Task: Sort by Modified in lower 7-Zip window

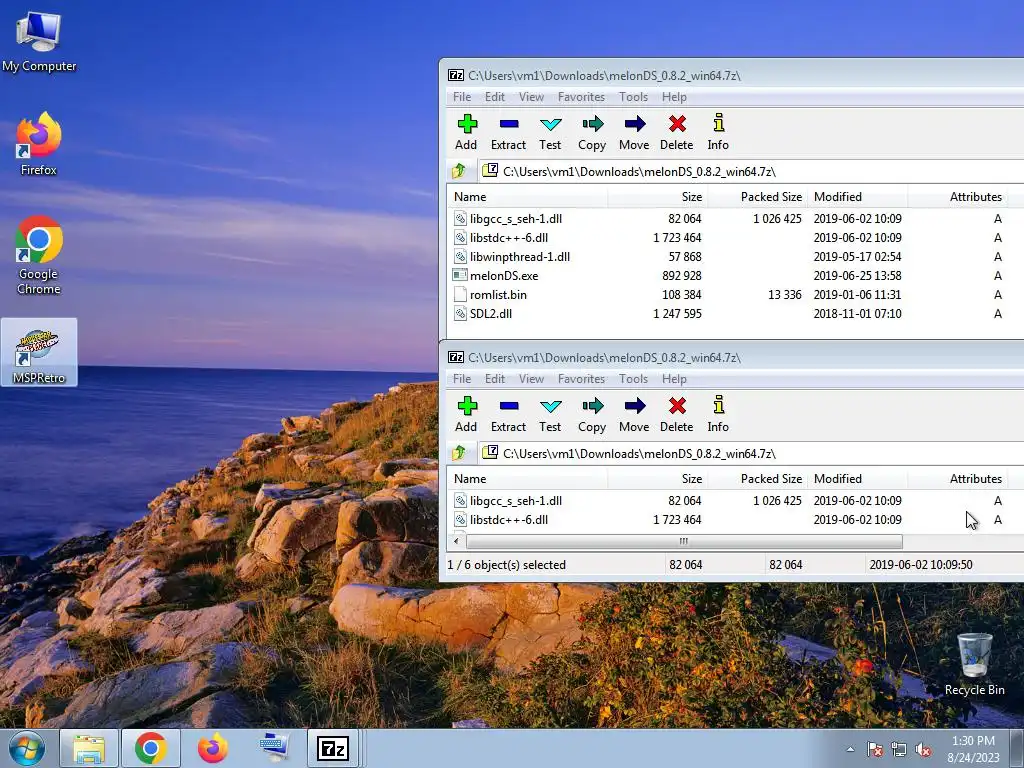Action: pos(857,479)
